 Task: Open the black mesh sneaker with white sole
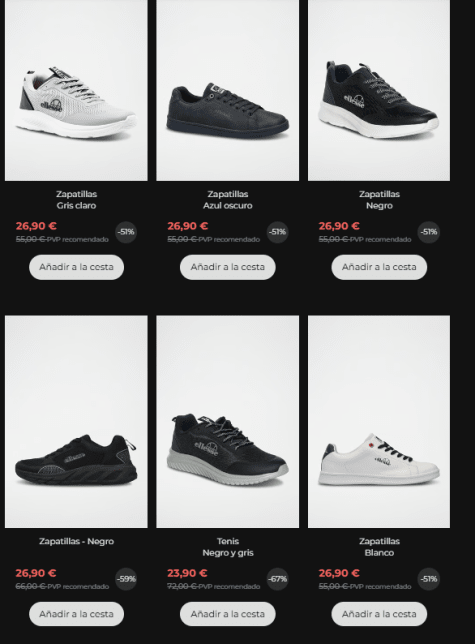coord(379,90)
